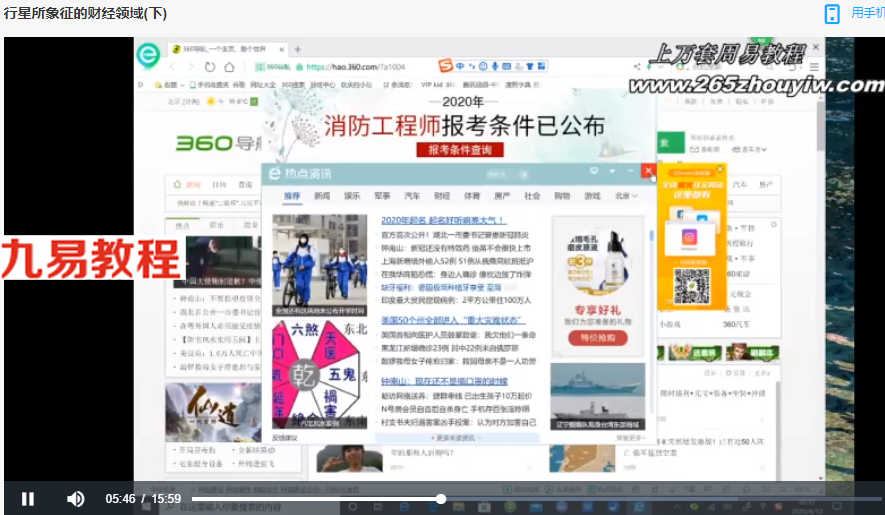This screenshot has width=885, height=515.
Task: Close the 热点资讯 popup with red X
Action: (x=649, y=171)
